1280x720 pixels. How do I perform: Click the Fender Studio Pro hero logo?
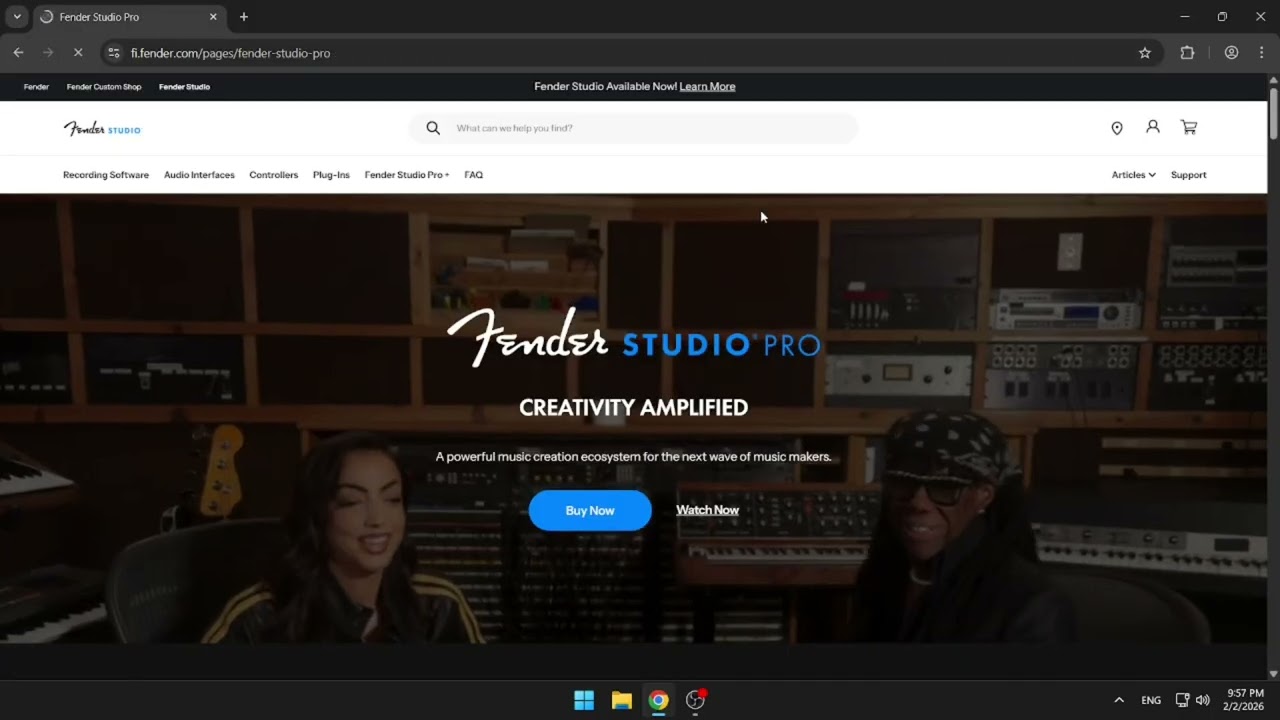click(x=633, y=338)
